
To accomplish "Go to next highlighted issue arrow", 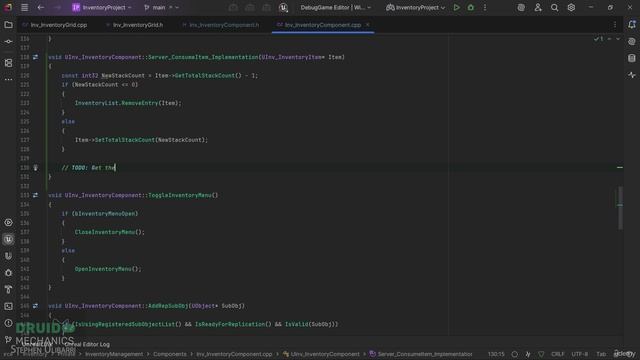I will pyautogui.click(x=618, y=39).
